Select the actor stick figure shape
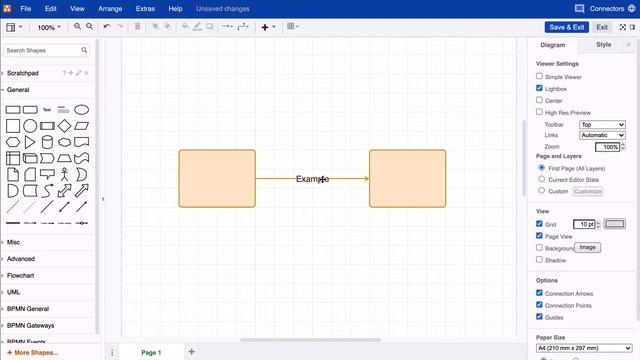This screenshot has width=640, height=360. click(x=64, y=174)
